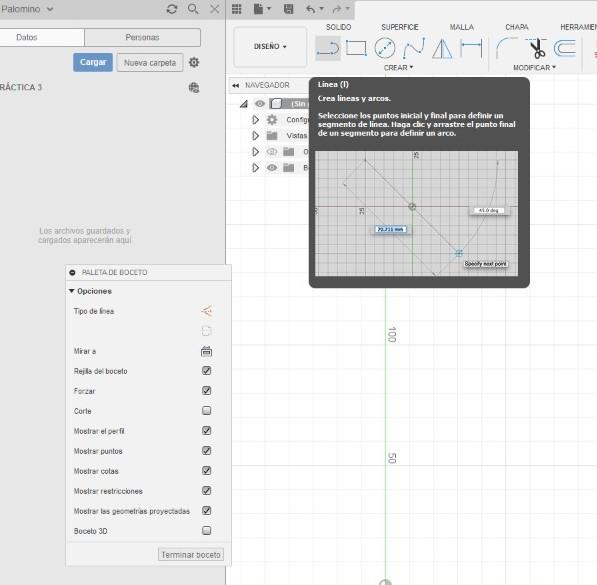The image size is (597, 585).
Task: Toggle Rejilla del boceto checkbox
Action: click(206, 371)
